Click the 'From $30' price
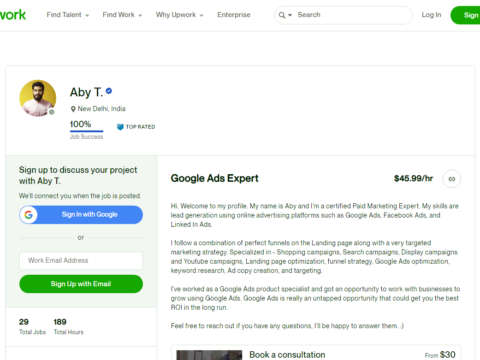Screen dimensions: 480x360 (x=440, y=355)
